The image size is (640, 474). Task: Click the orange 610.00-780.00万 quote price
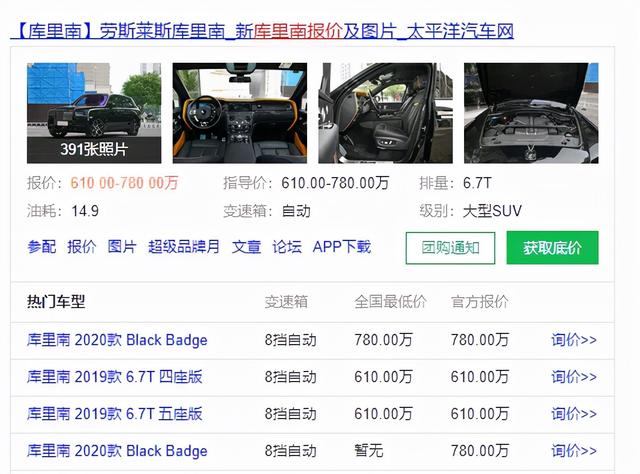124,183
